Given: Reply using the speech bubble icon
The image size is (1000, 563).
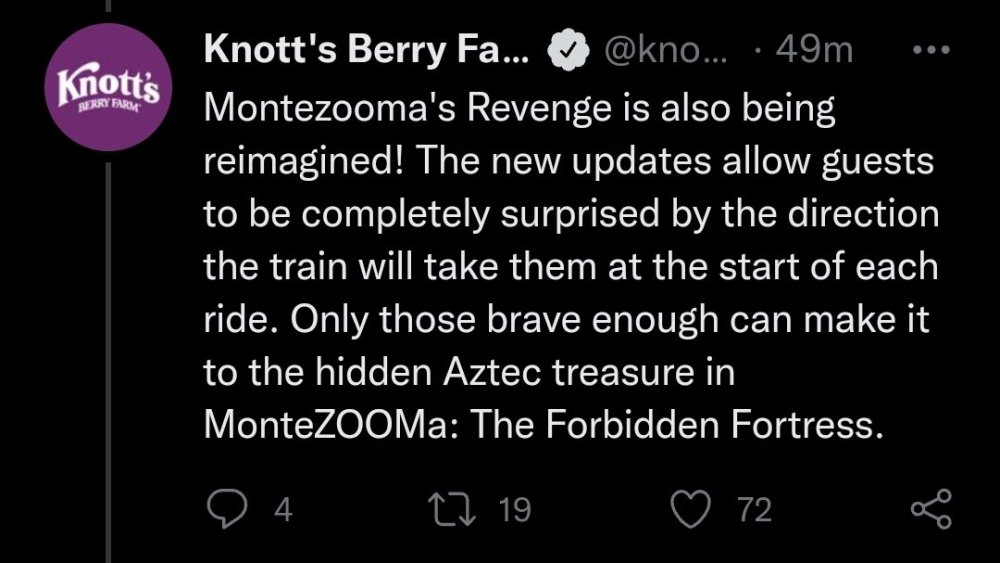Looking at the screenshot, I should [x=227, y=511].
